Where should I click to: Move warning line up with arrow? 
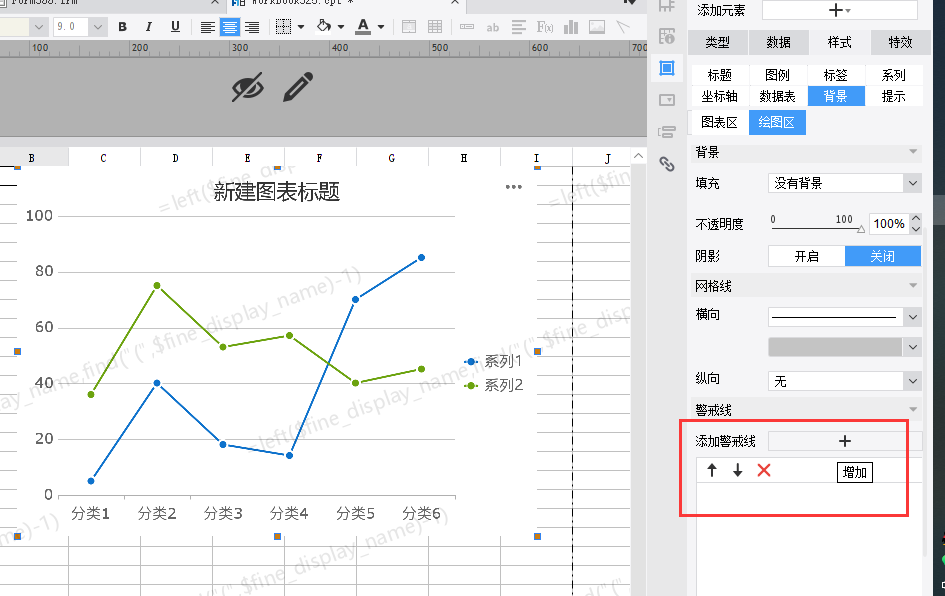point(712,470)
